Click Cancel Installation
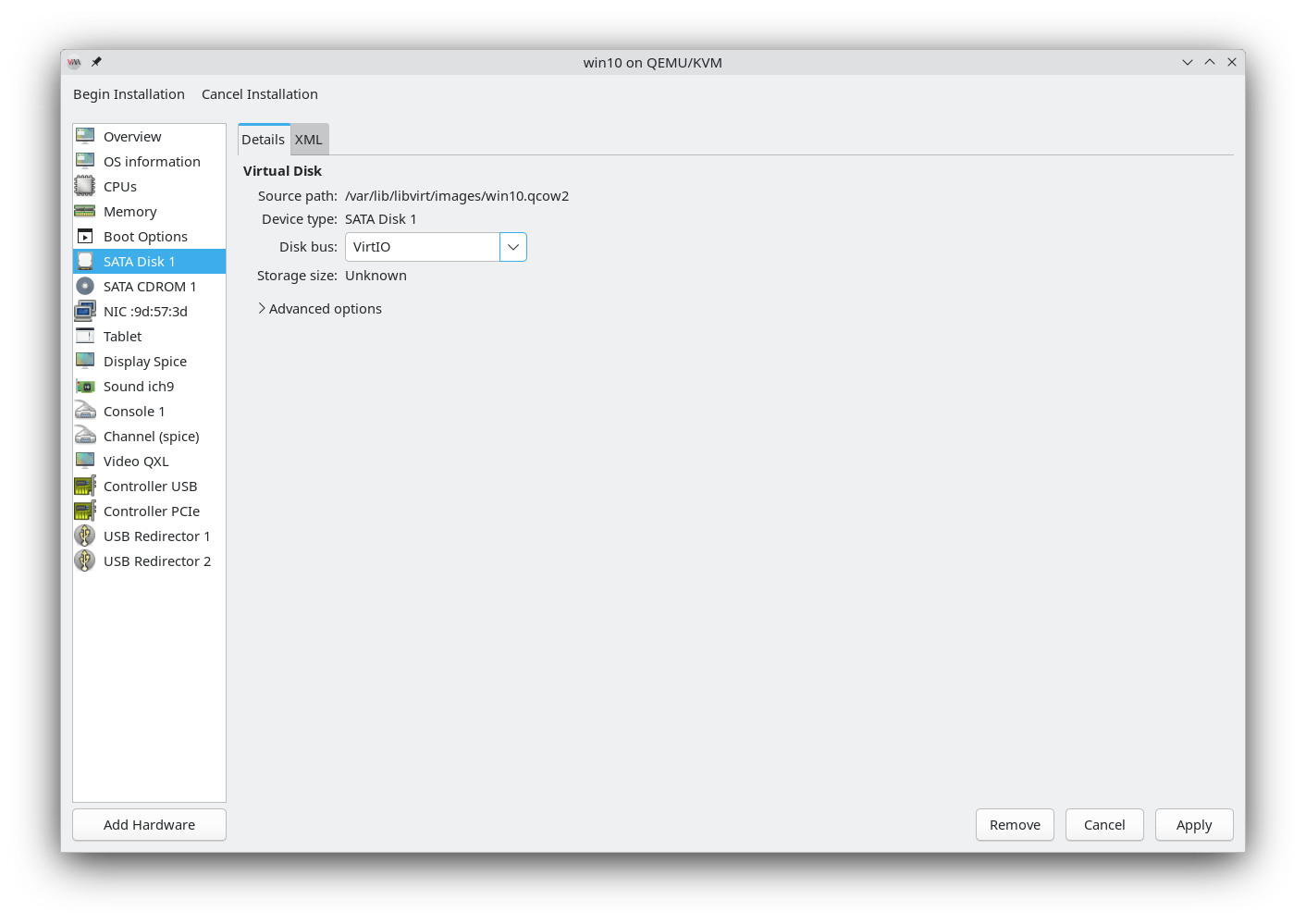The height and width of the screenshot is (924, 1306). pos(260,94)
